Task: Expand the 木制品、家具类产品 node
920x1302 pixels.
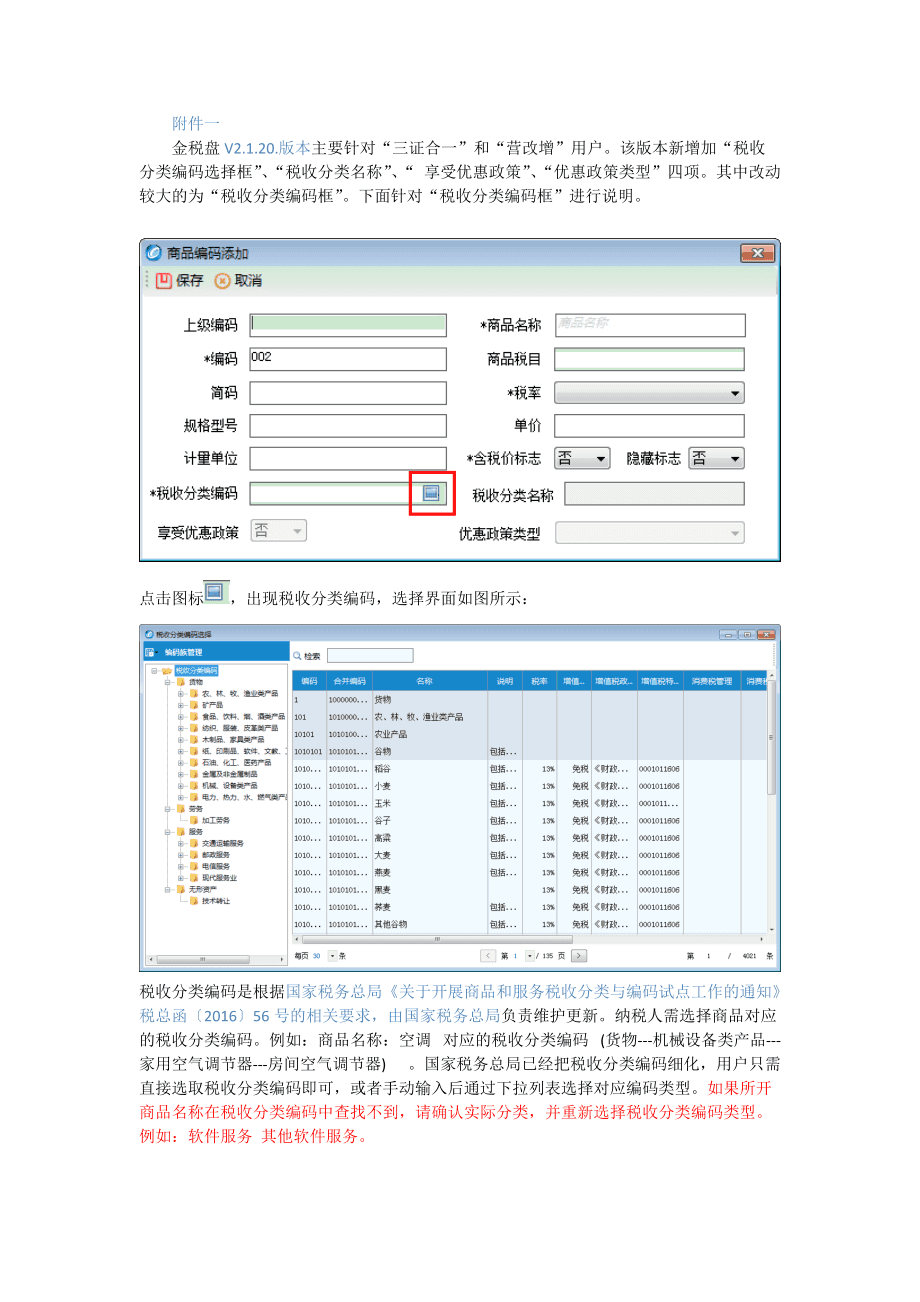Action: click(181, 739)
